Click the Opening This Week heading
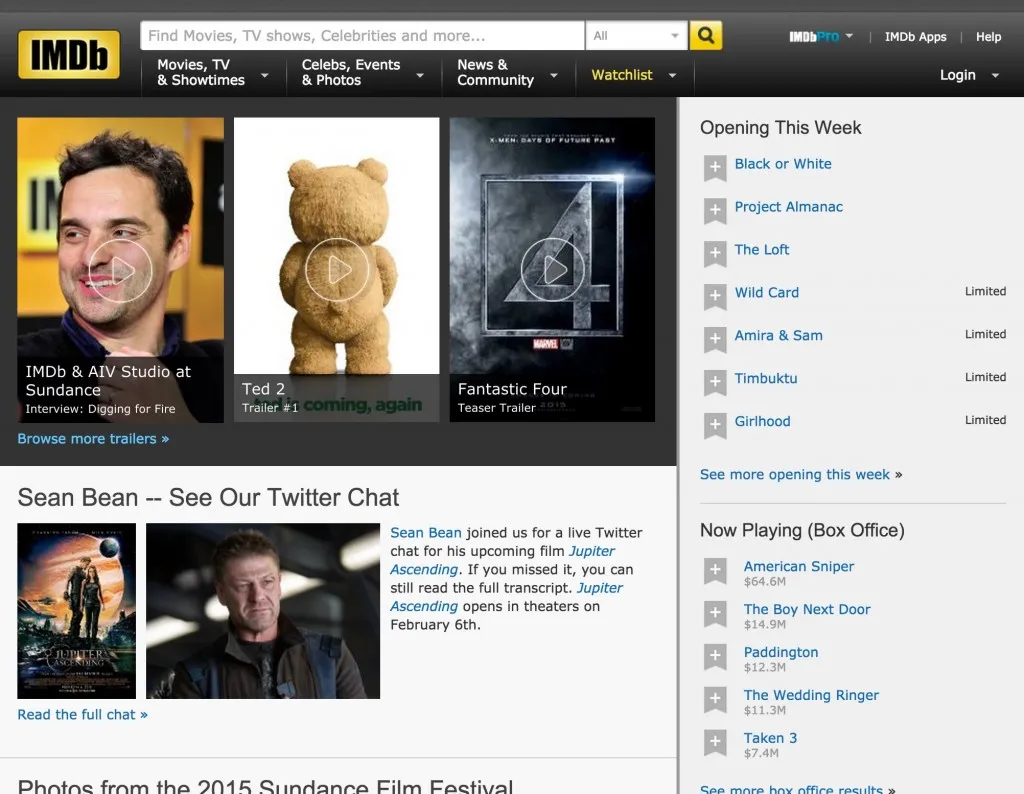 780,127
